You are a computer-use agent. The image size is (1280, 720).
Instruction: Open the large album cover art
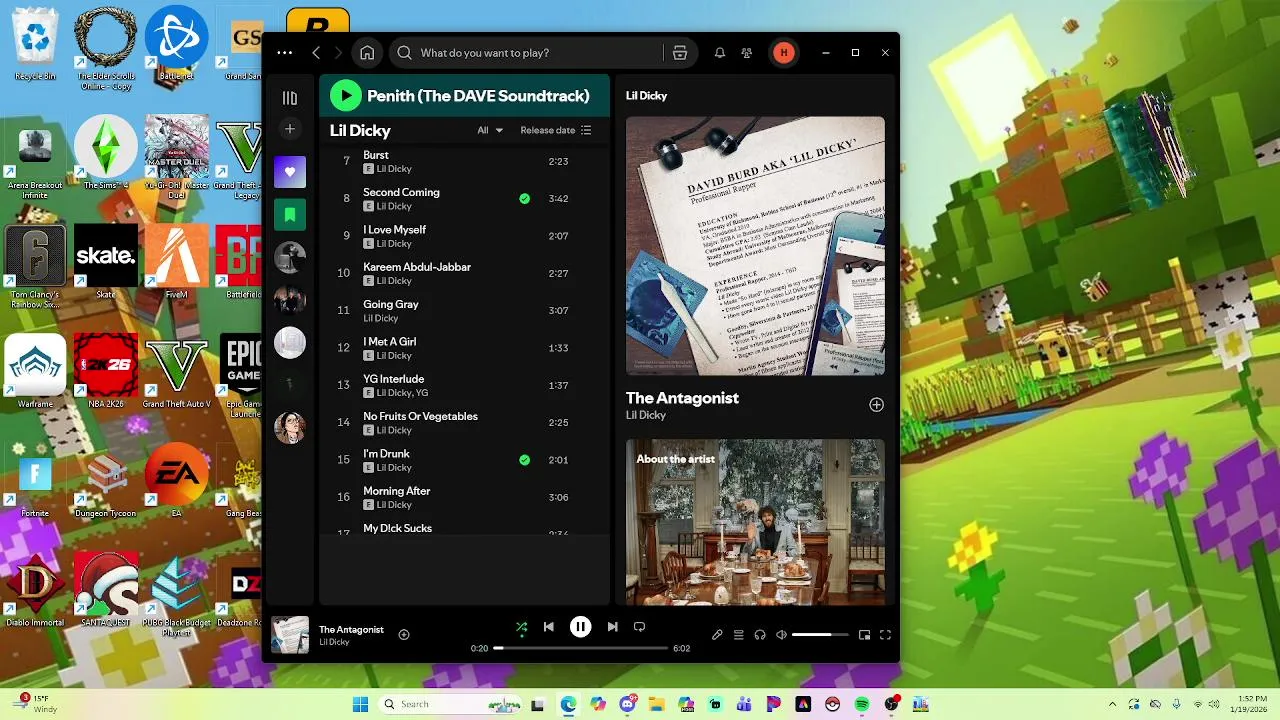click(755, 246)
